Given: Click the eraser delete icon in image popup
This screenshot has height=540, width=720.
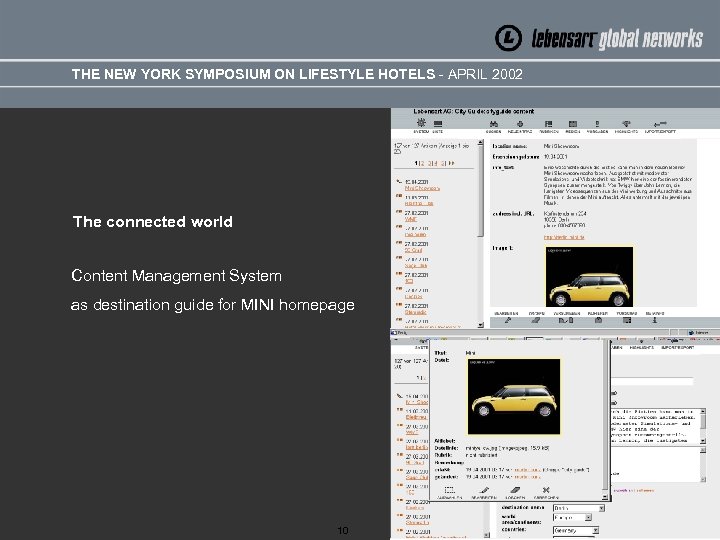Looking at the screenshot, I should pos(516,490).
